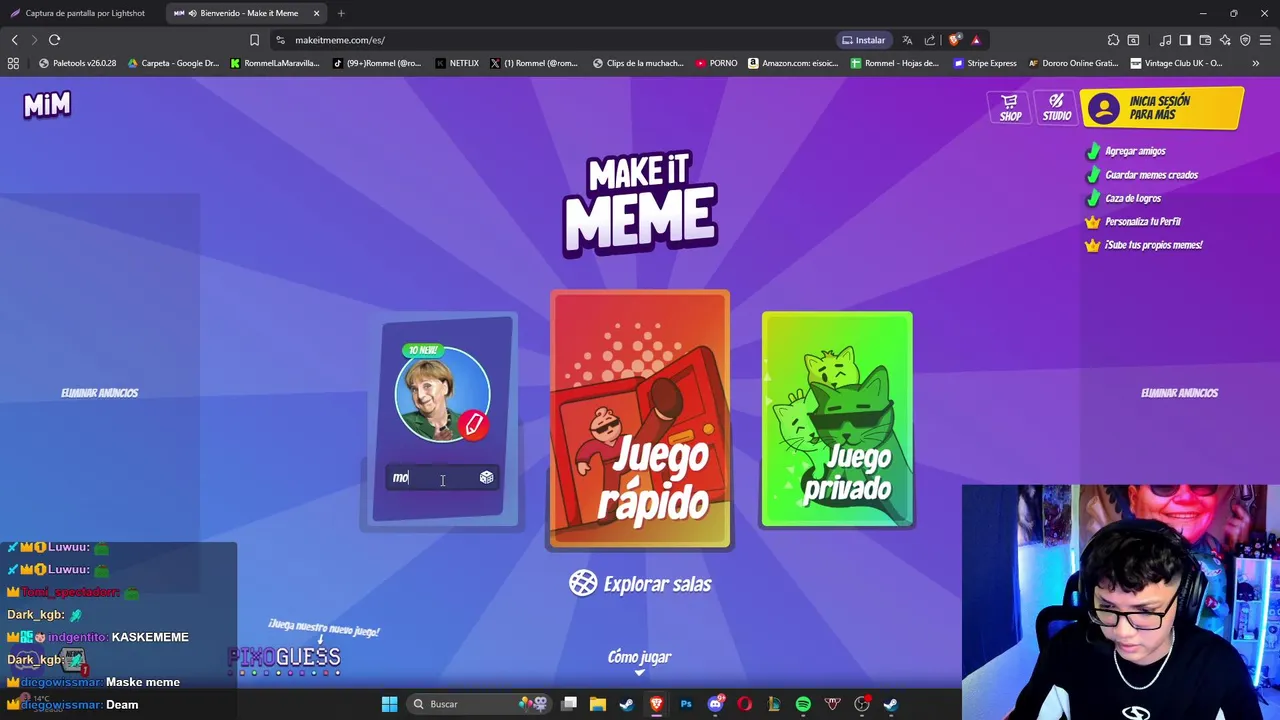This screenshot has height=720, width=1280.
Task: Click the MiM logo
Action: pyautogui.click(x=47, y=105)
